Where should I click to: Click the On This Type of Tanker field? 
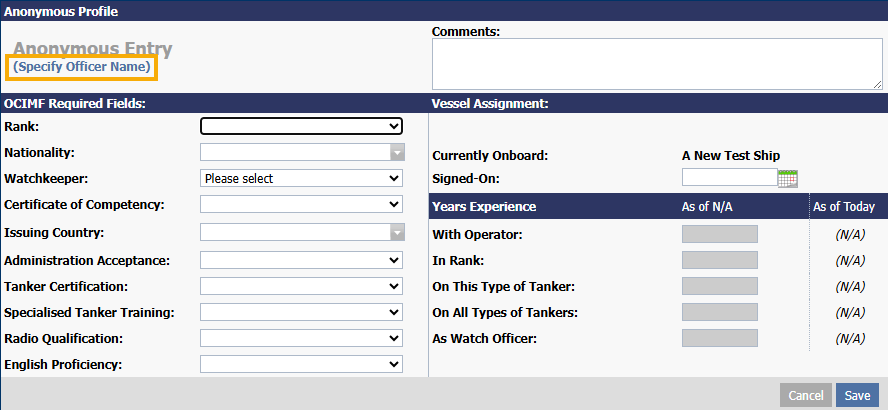click(x=719, y=286)
